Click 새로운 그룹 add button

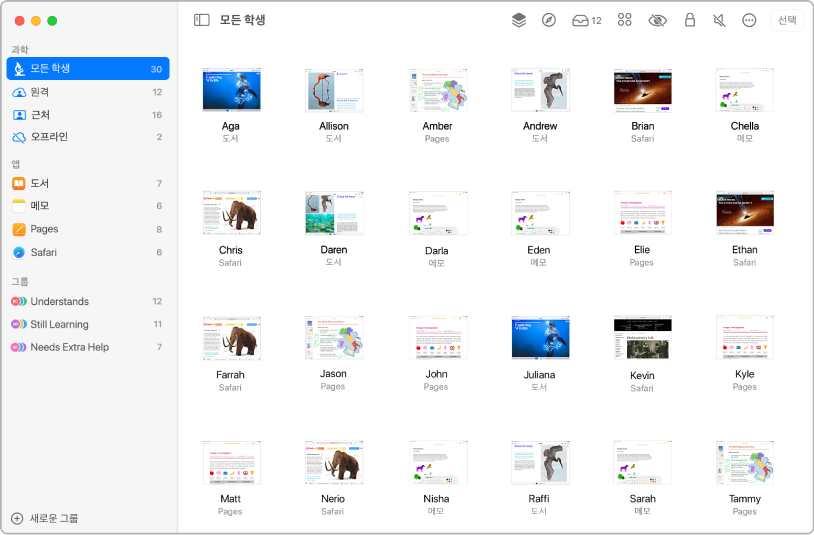pyautogui.click(x=45, y=518)
